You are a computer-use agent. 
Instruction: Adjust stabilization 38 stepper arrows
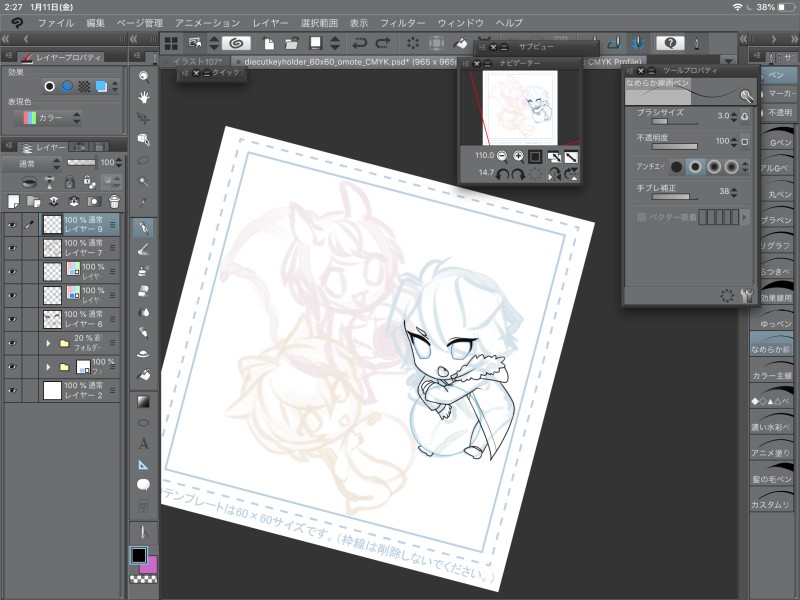point(734,192)
